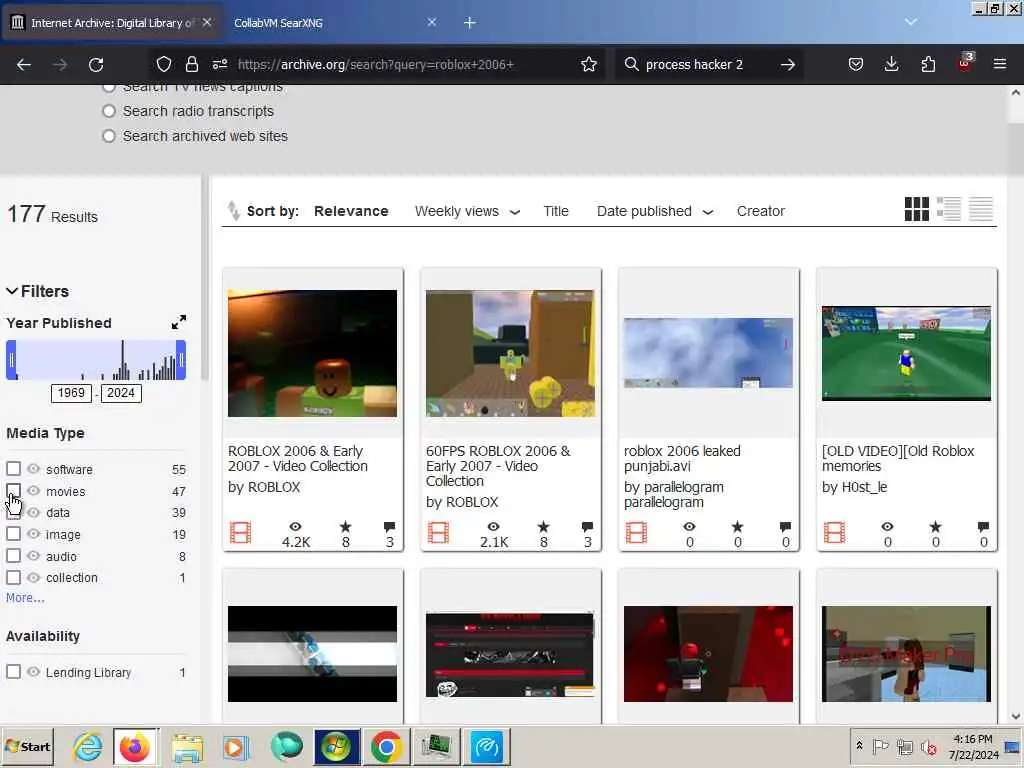
Task: Show hidden tray icons chevron
Action: pyautogui.click(x=859, y=746)
